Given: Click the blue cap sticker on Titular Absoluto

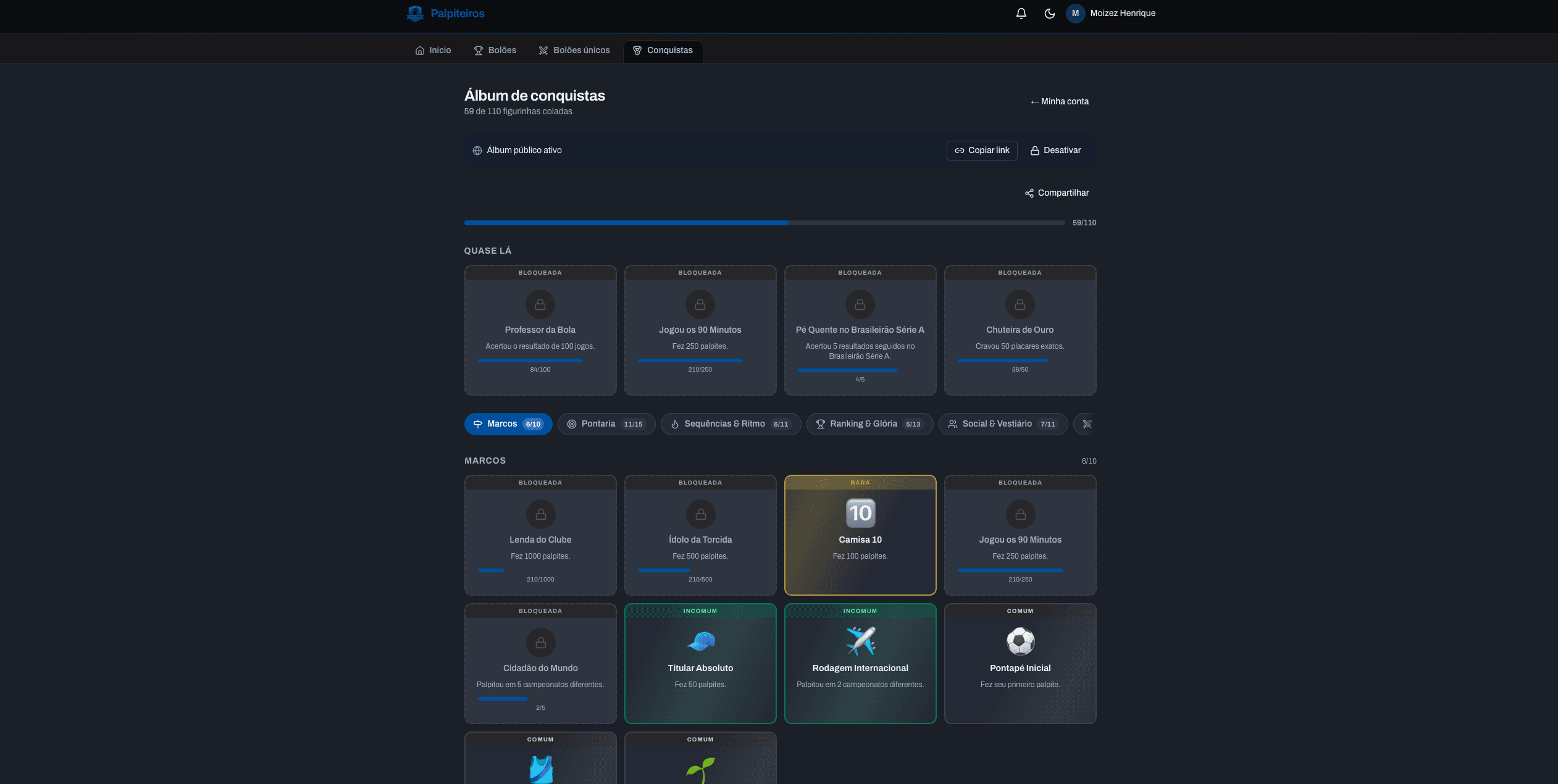Looking at the screenshot, I should [700, 641].
